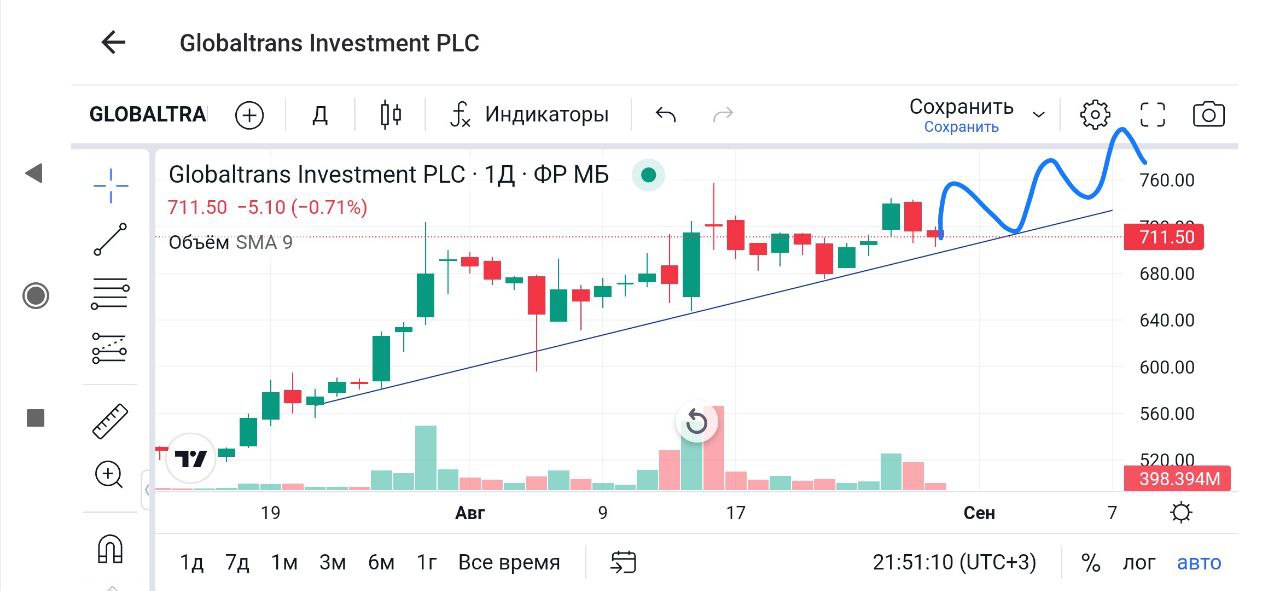The image size is (1280, 591).
Task: Activate the magnet snapping mode
Action: pos(110,548)
